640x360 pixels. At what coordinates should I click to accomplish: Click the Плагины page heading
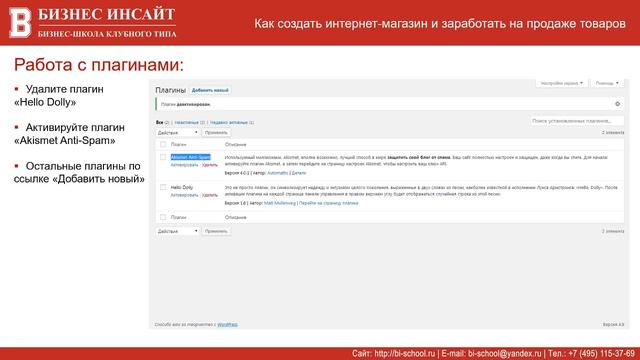[170, 90]
